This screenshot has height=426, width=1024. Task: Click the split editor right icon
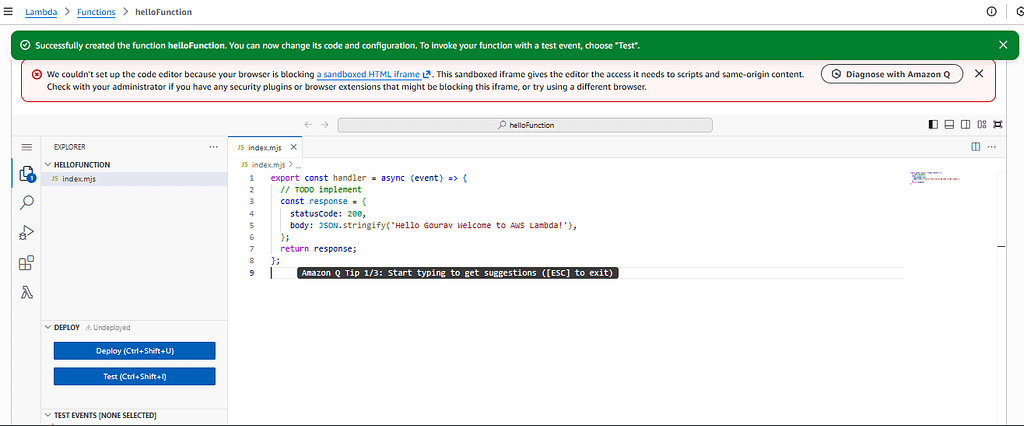pos(976,146)
